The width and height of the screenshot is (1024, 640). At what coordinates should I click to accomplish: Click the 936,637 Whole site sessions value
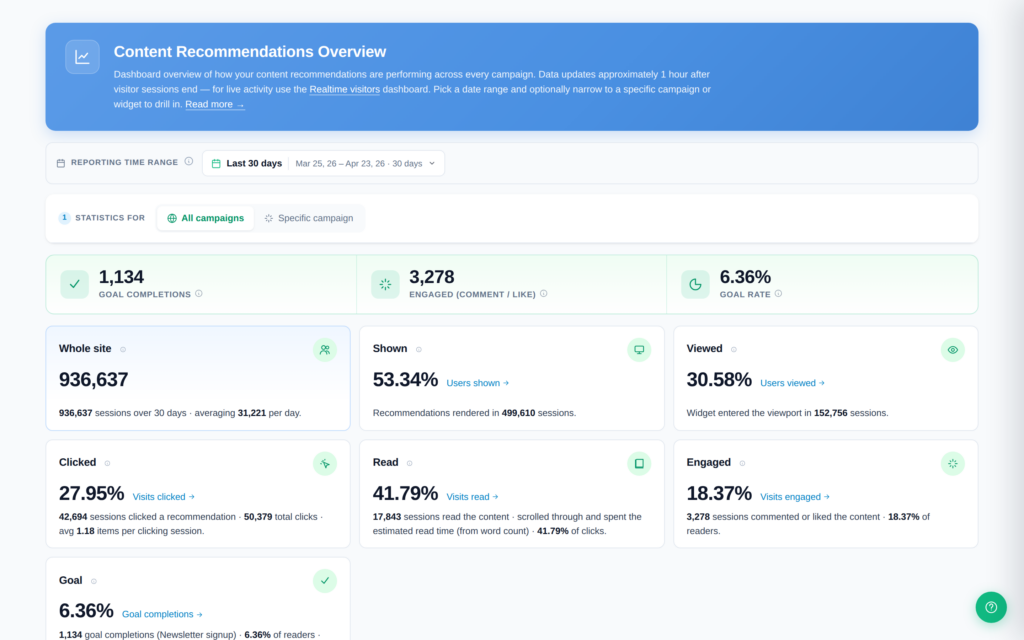click(x=93, y=379)
